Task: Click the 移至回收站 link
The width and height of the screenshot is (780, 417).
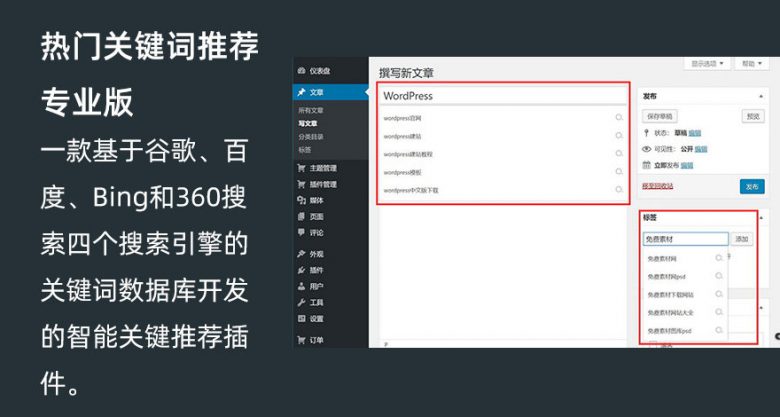Action: pos(658,186)
